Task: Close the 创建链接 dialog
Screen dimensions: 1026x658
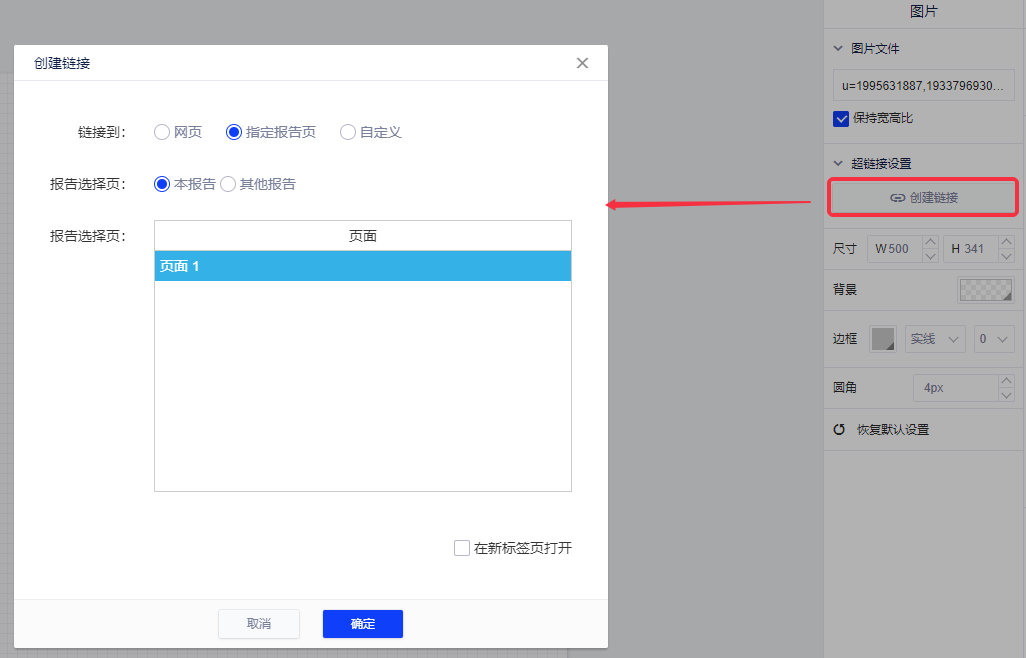Action: 583,63
